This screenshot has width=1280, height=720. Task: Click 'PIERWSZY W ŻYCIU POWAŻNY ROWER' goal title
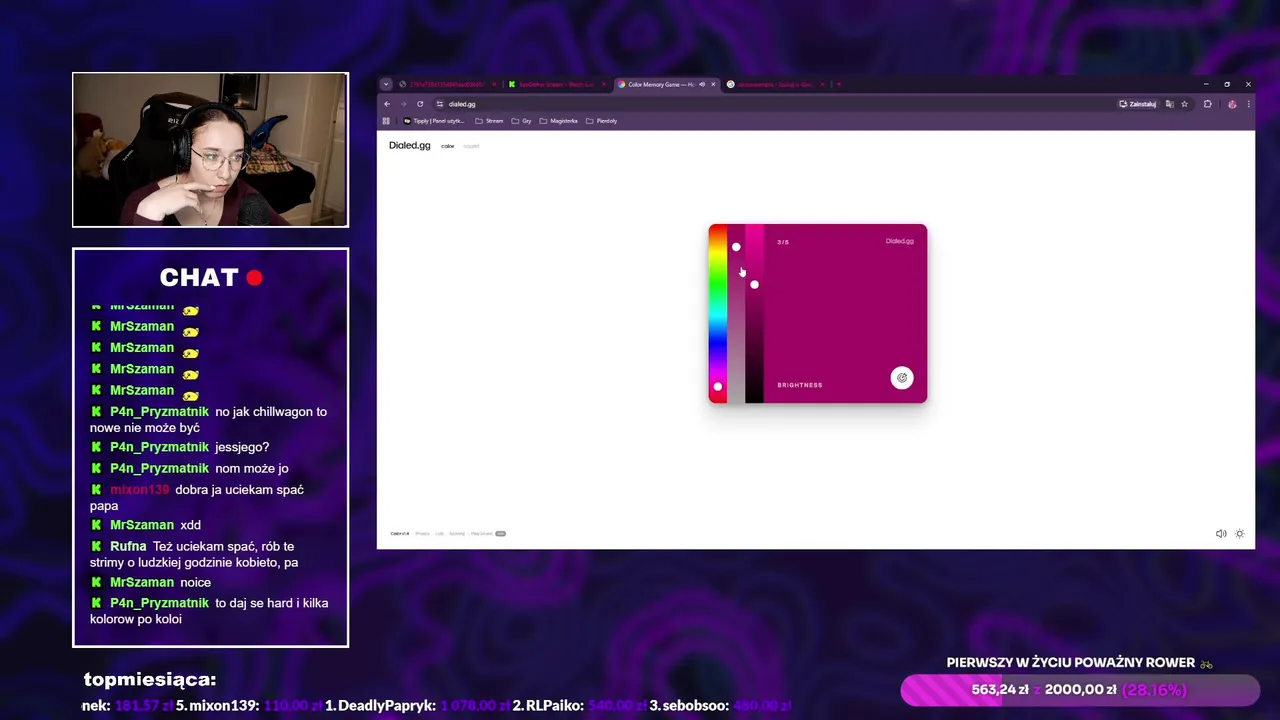coord(1071,662)
